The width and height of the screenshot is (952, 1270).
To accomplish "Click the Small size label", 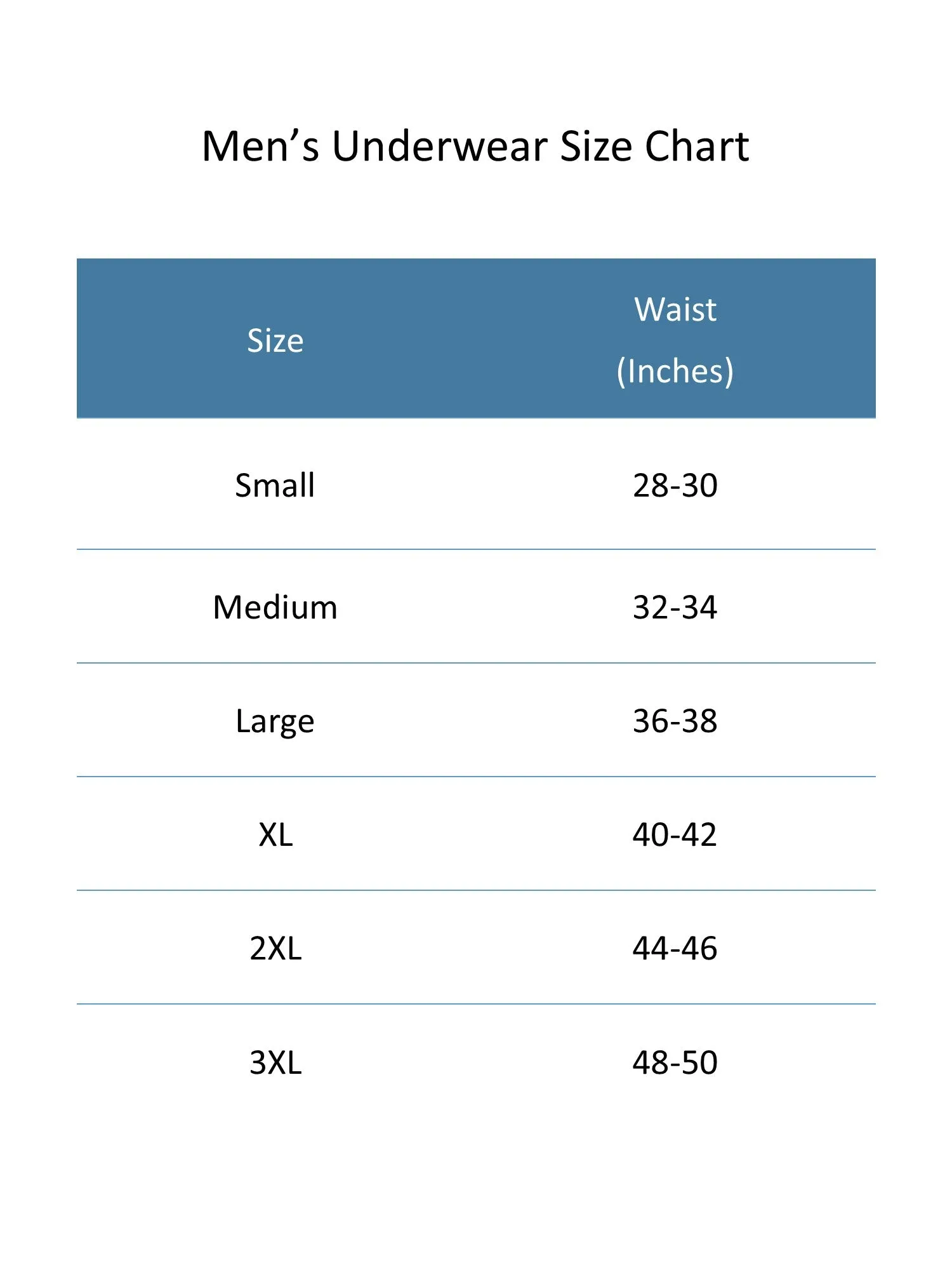I will pos(275,485).
